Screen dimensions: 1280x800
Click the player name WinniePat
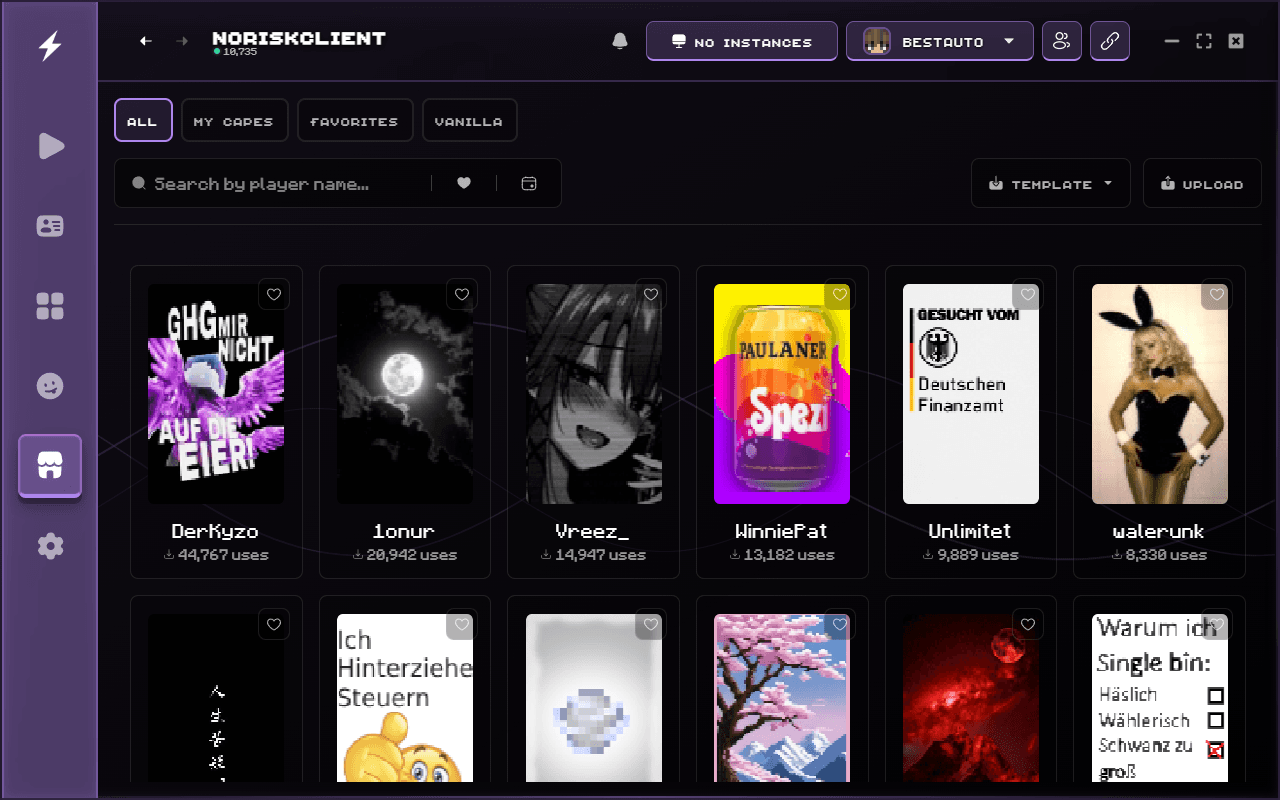tap(782, 531)
